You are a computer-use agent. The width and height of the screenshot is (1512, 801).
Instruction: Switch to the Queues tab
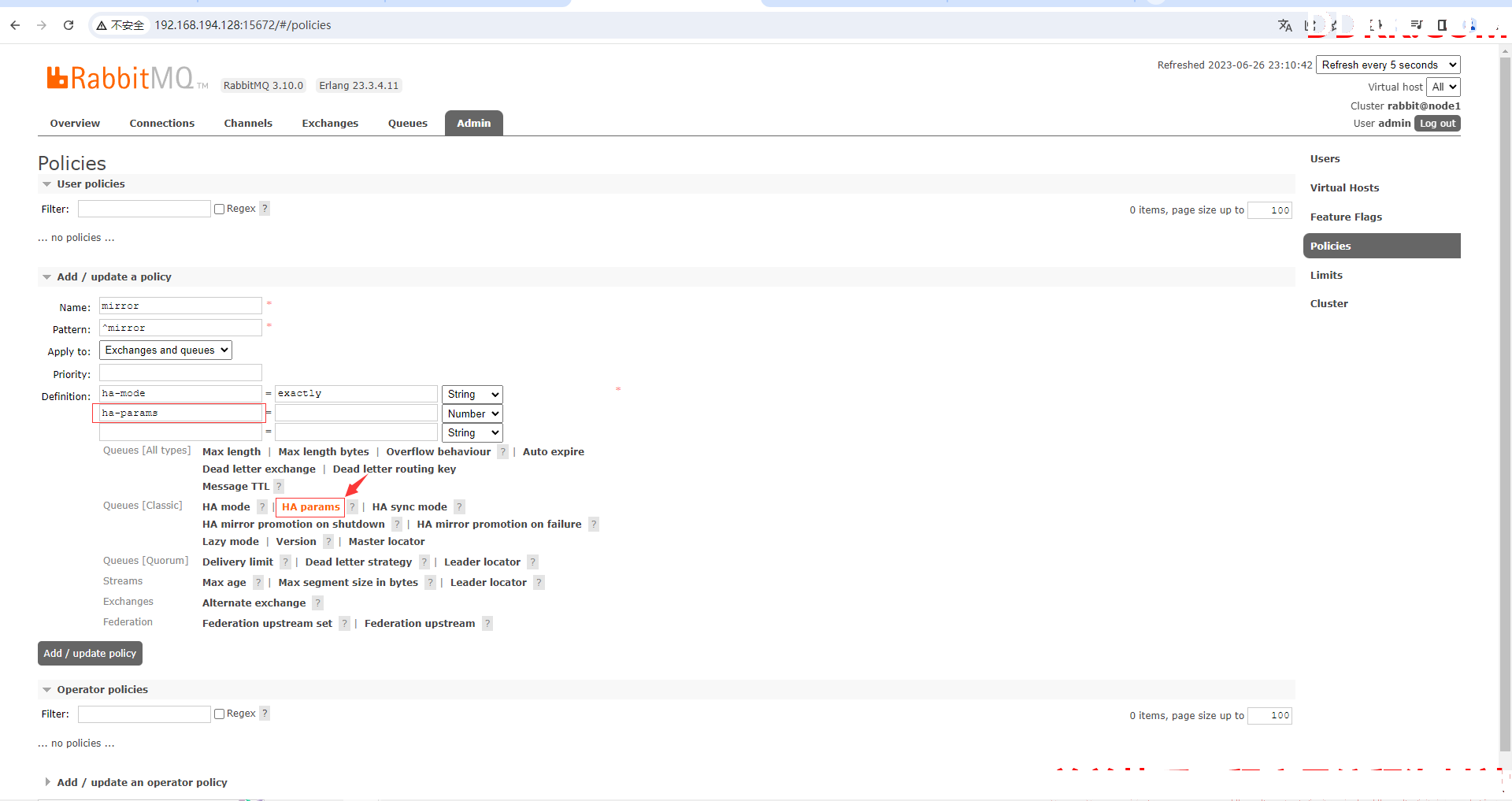click(408, 124)
